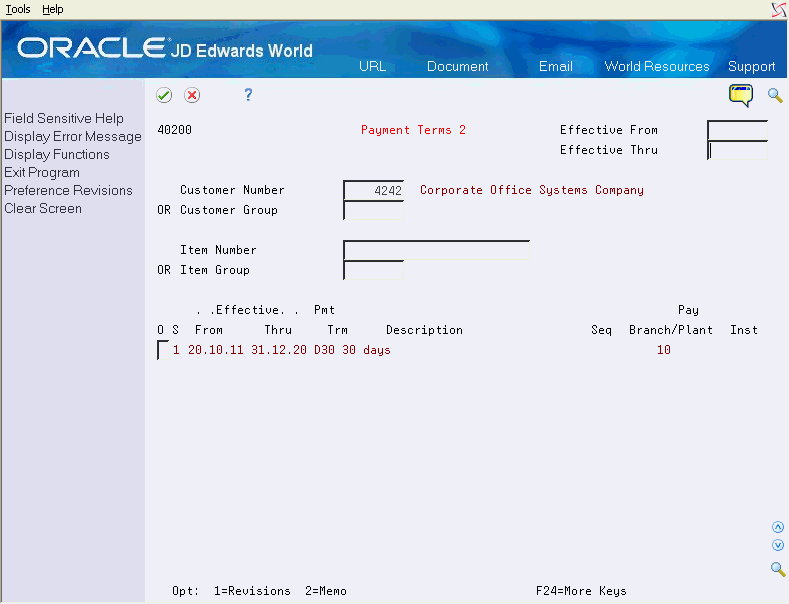Focus the Effective Thru input field
789x604 pixels.
click(x=737, y=150)
